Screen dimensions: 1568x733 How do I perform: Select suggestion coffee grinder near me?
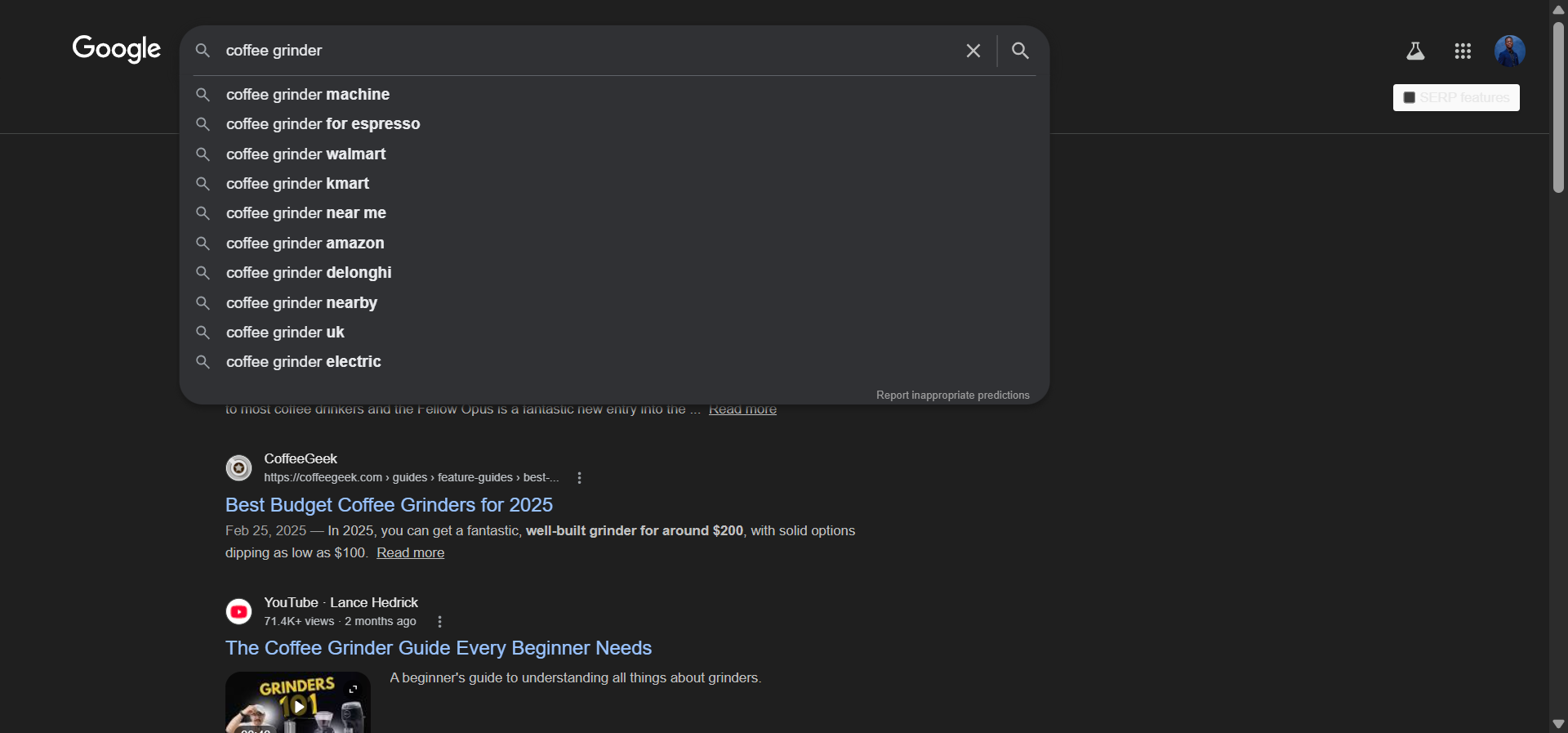[x=614, y=213]
